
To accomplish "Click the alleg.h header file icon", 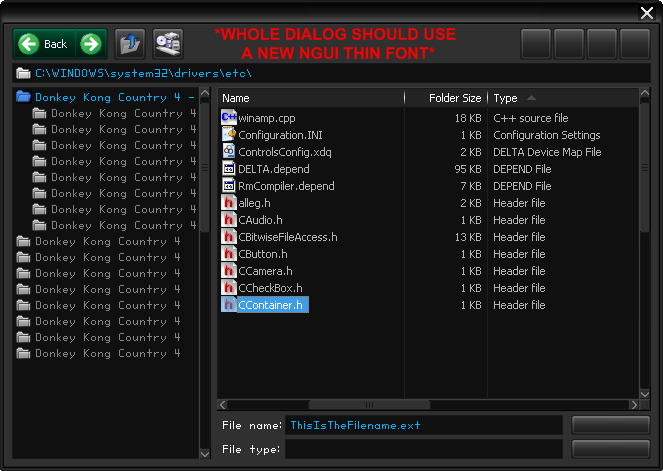I will coord(228,202).
